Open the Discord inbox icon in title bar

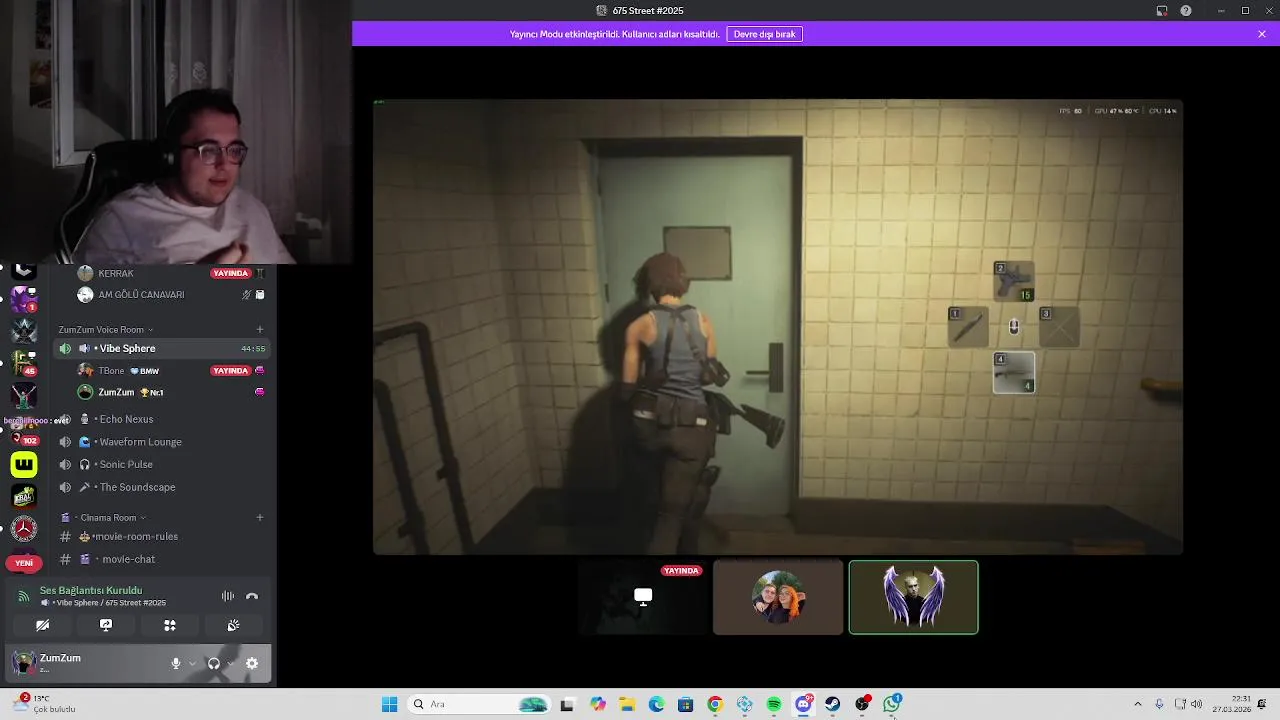(1162, 10)
